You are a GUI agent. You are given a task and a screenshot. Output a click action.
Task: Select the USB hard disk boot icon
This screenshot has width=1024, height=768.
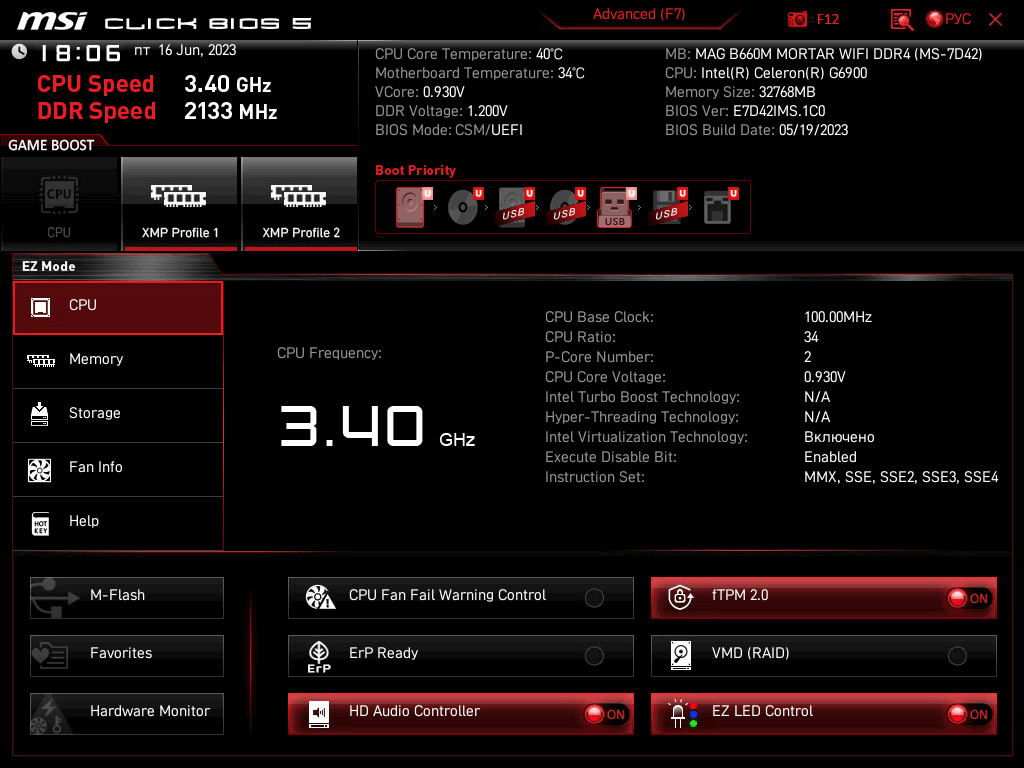(x=515, y=207)
